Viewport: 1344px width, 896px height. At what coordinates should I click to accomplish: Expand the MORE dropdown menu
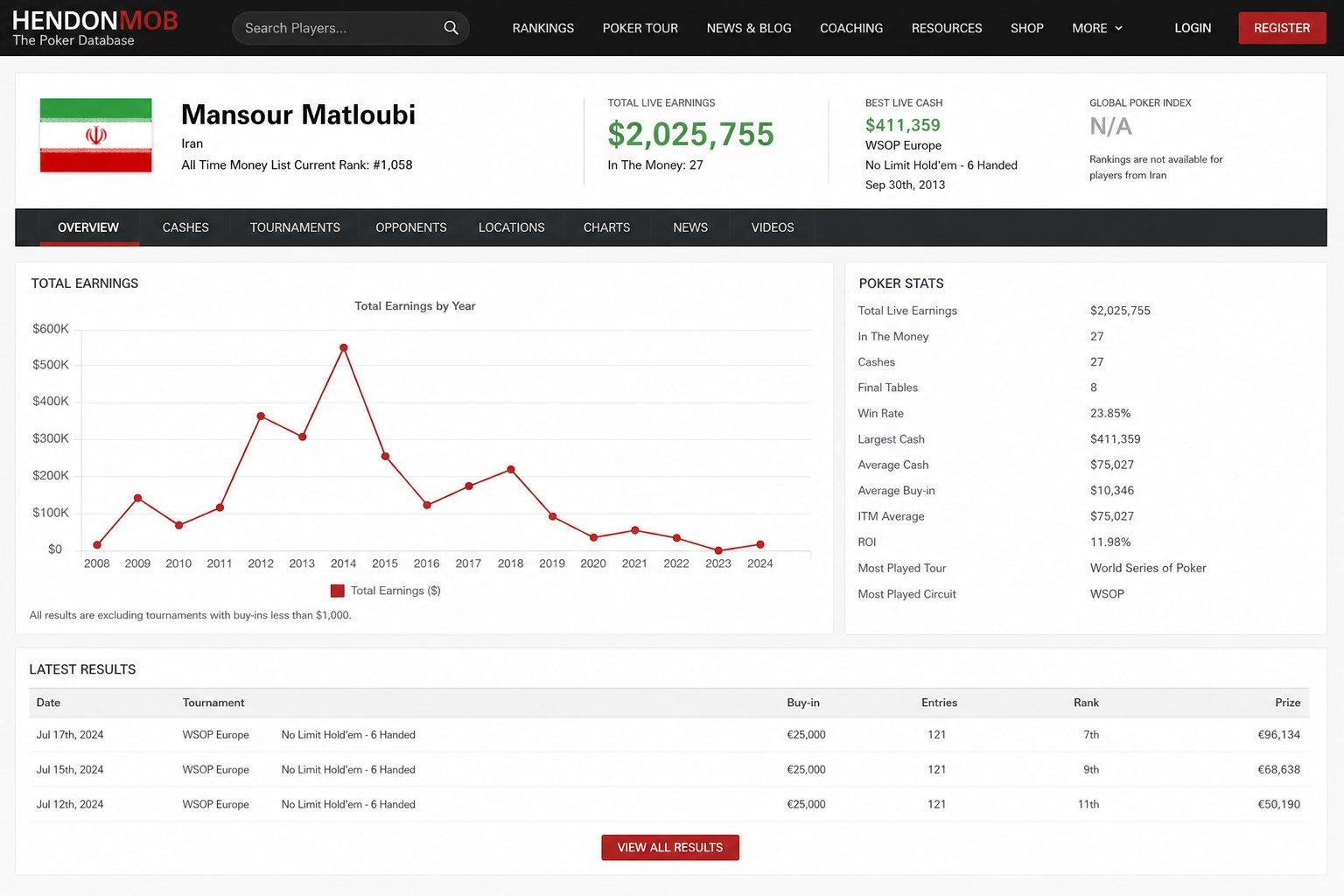pyautogui.click(x=1097, y=28)
